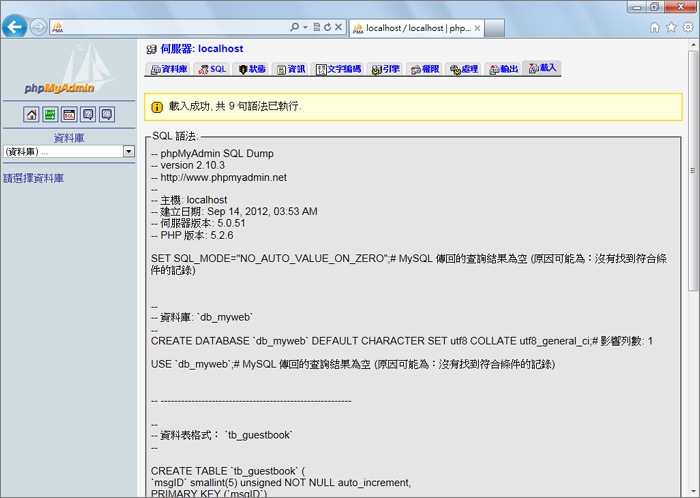Open phpMyAdmin documentation help icon
This screenshot has height=498, width=700.
tap(88, 115)
